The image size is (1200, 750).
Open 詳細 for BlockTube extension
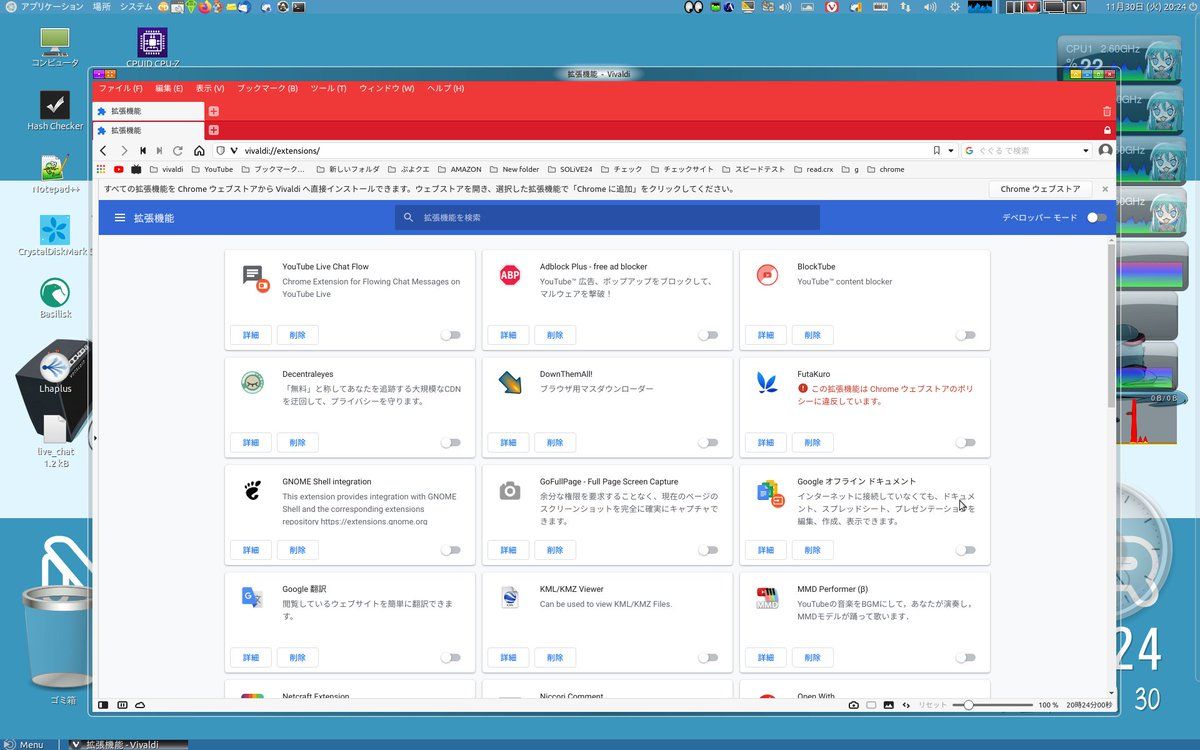click(765, 335)
